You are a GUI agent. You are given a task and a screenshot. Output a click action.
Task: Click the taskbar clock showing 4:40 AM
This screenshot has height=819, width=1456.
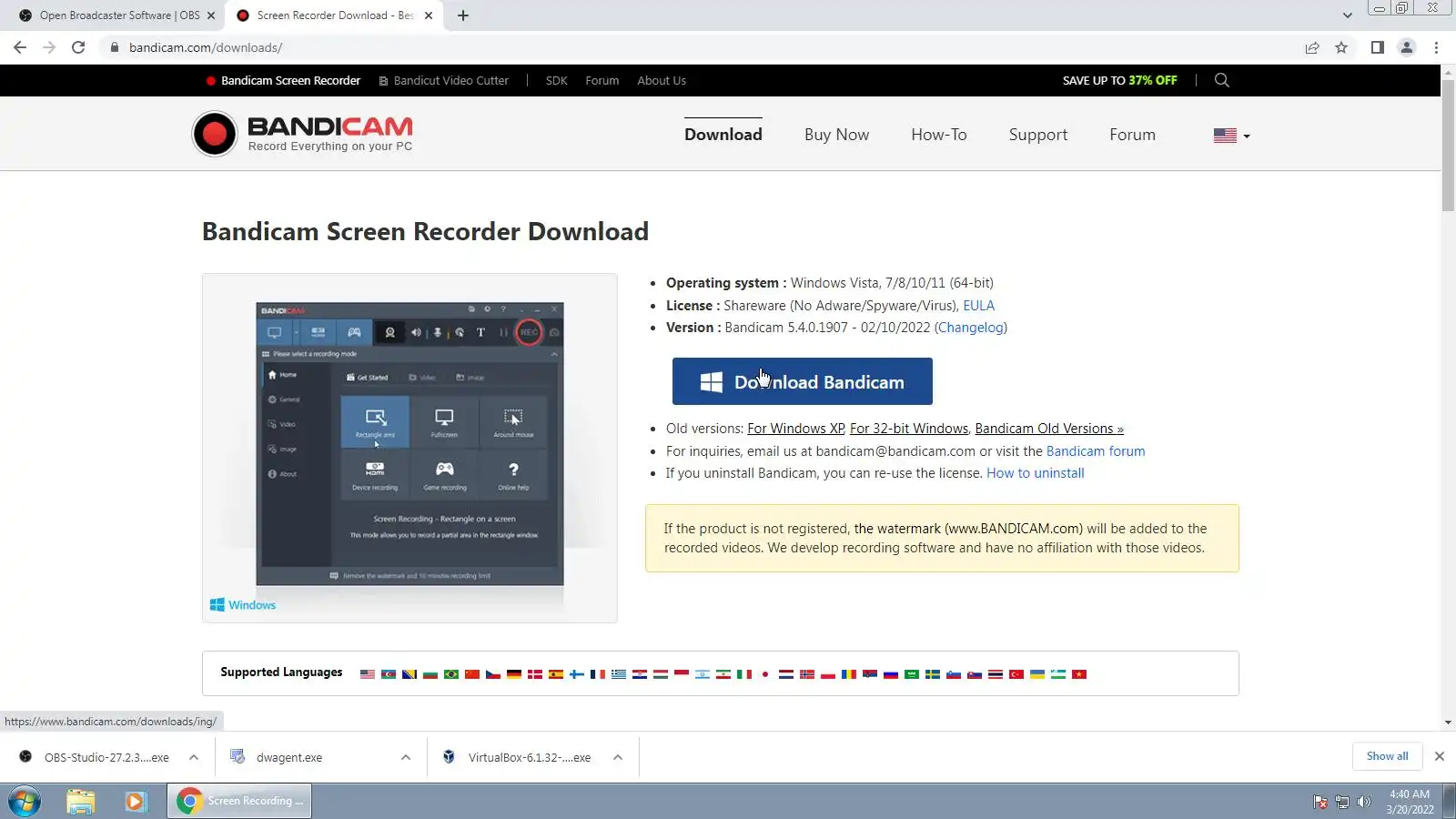[1410, 802]
